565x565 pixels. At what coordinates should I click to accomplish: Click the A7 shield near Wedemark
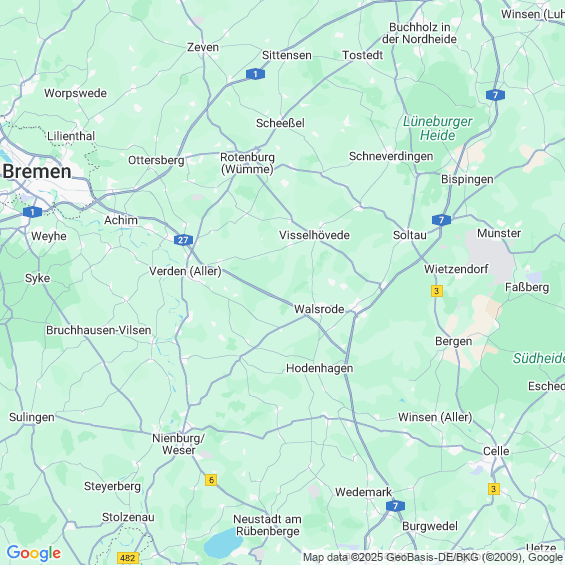(395, 506)
